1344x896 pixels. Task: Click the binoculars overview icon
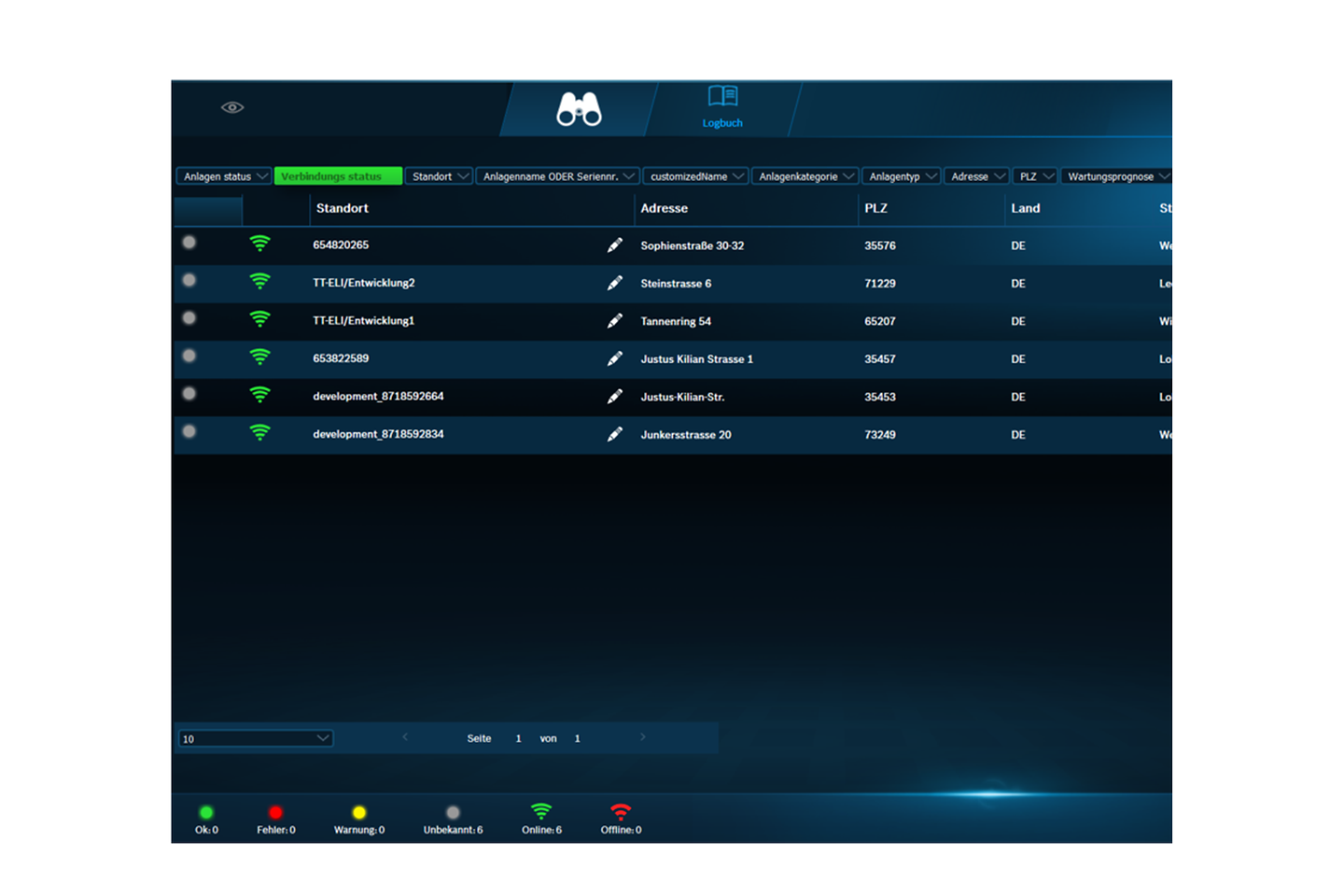point(579,109)
